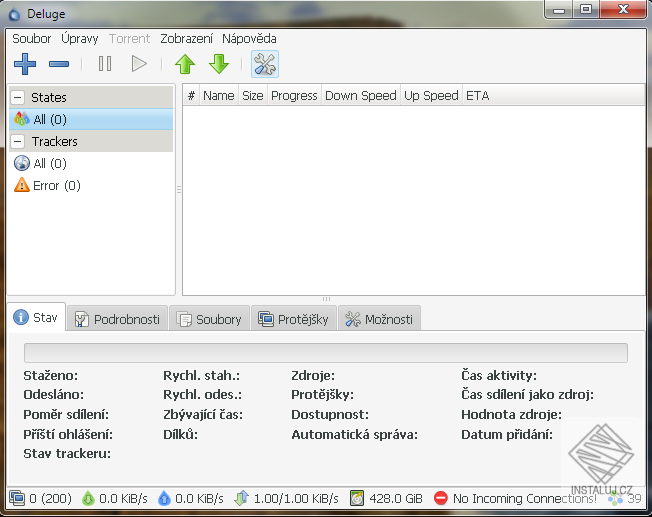The width and height of the screenshot is (652, 517).
Task: Click the Zdroje: label
Action: tap(313, 376)
